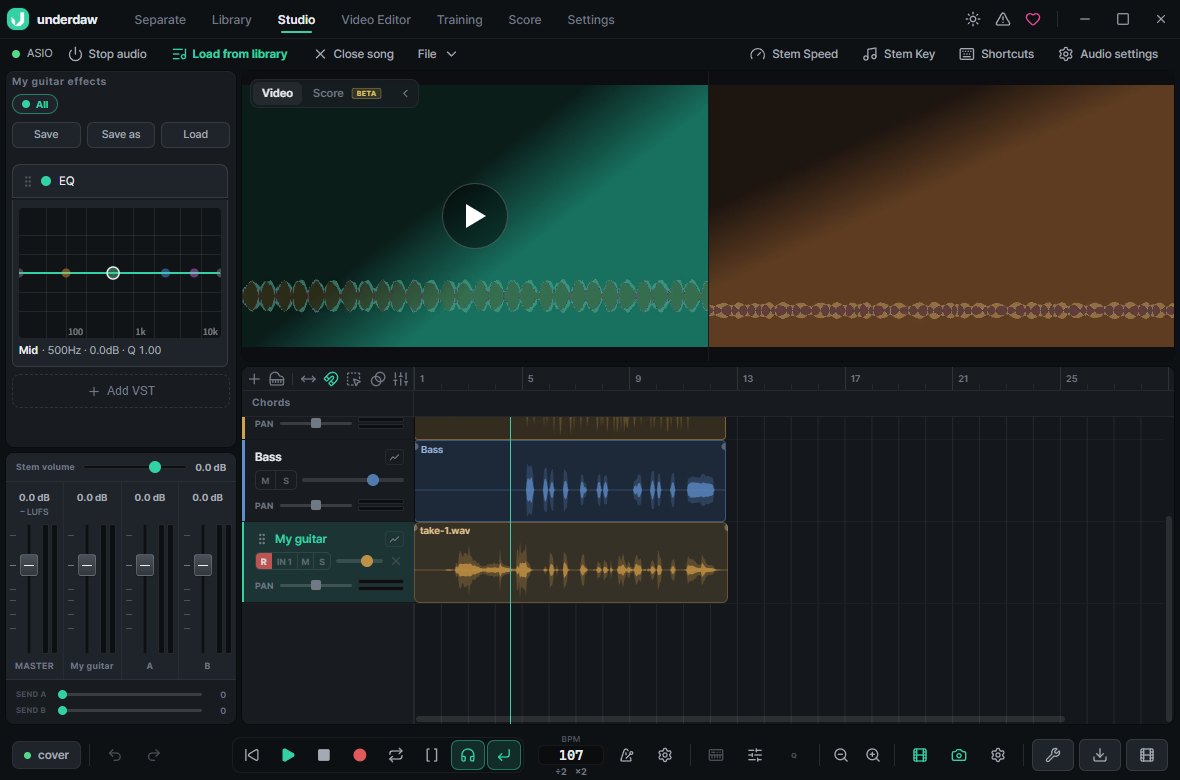Screen dimensions: 1180x780
Task: Click the pink heart icon
Action: click(1033, 19)
